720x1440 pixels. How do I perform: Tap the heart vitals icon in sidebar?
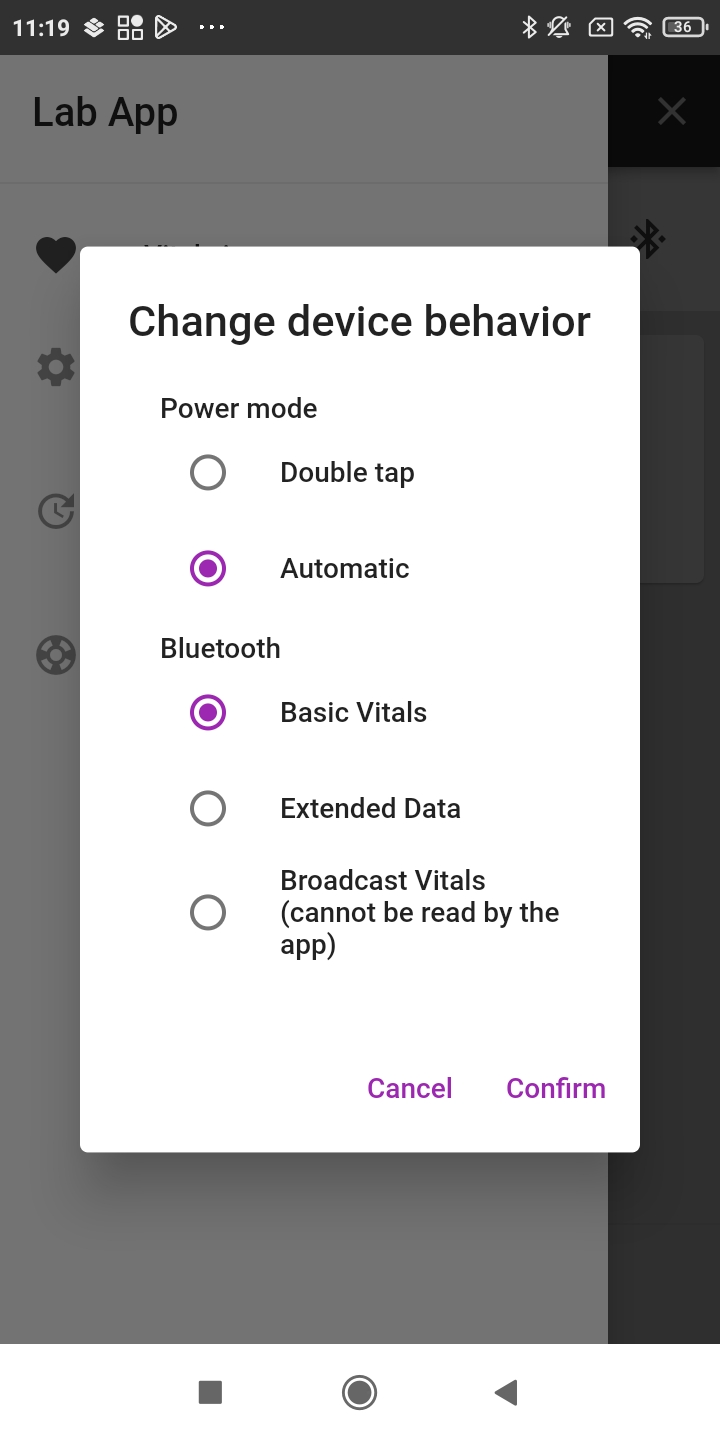point(56,255)
